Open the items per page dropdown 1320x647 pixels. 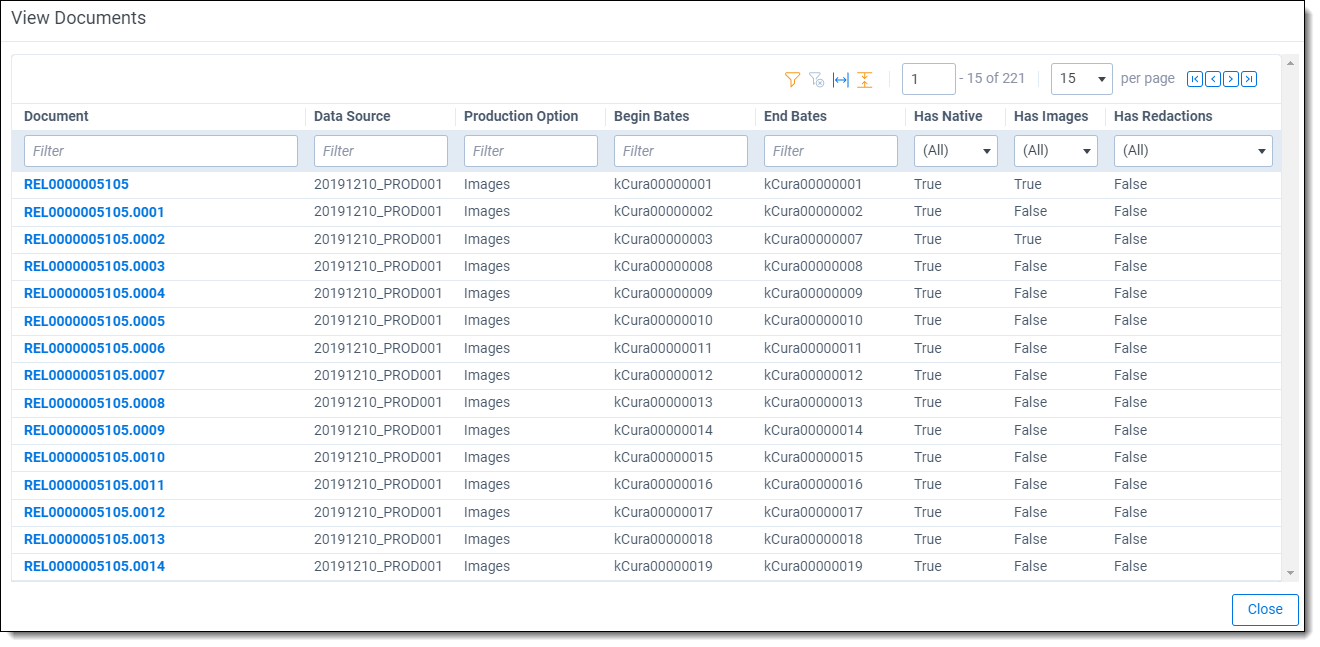pos(1081,79)
